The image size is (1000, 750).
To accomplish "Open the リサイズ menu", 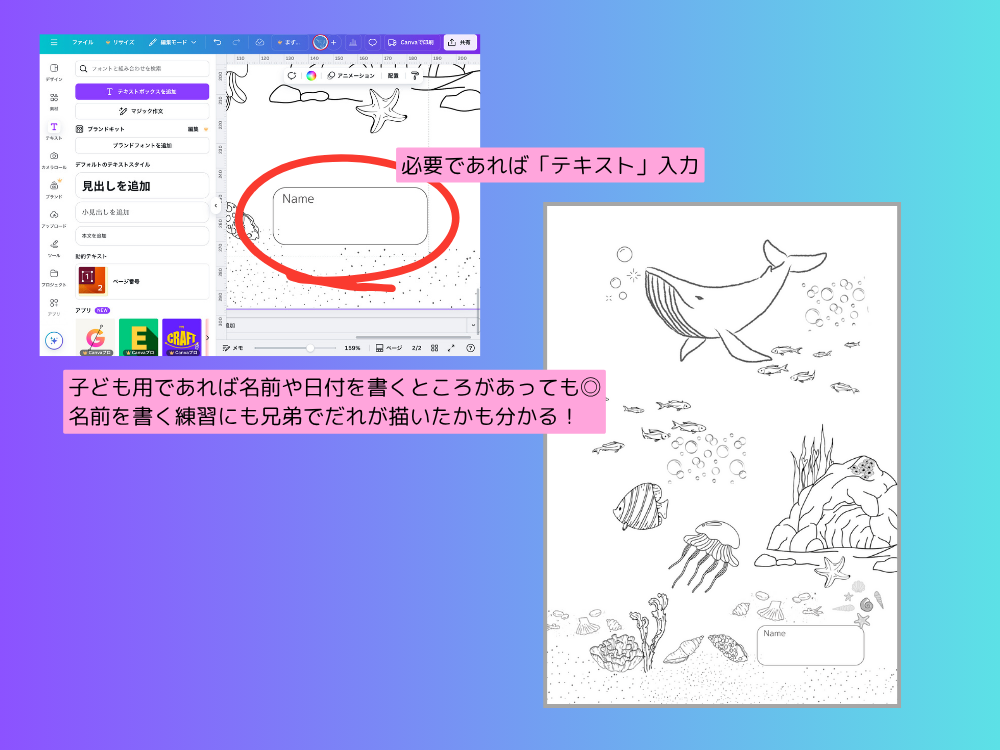I will [x=120, y=43].
